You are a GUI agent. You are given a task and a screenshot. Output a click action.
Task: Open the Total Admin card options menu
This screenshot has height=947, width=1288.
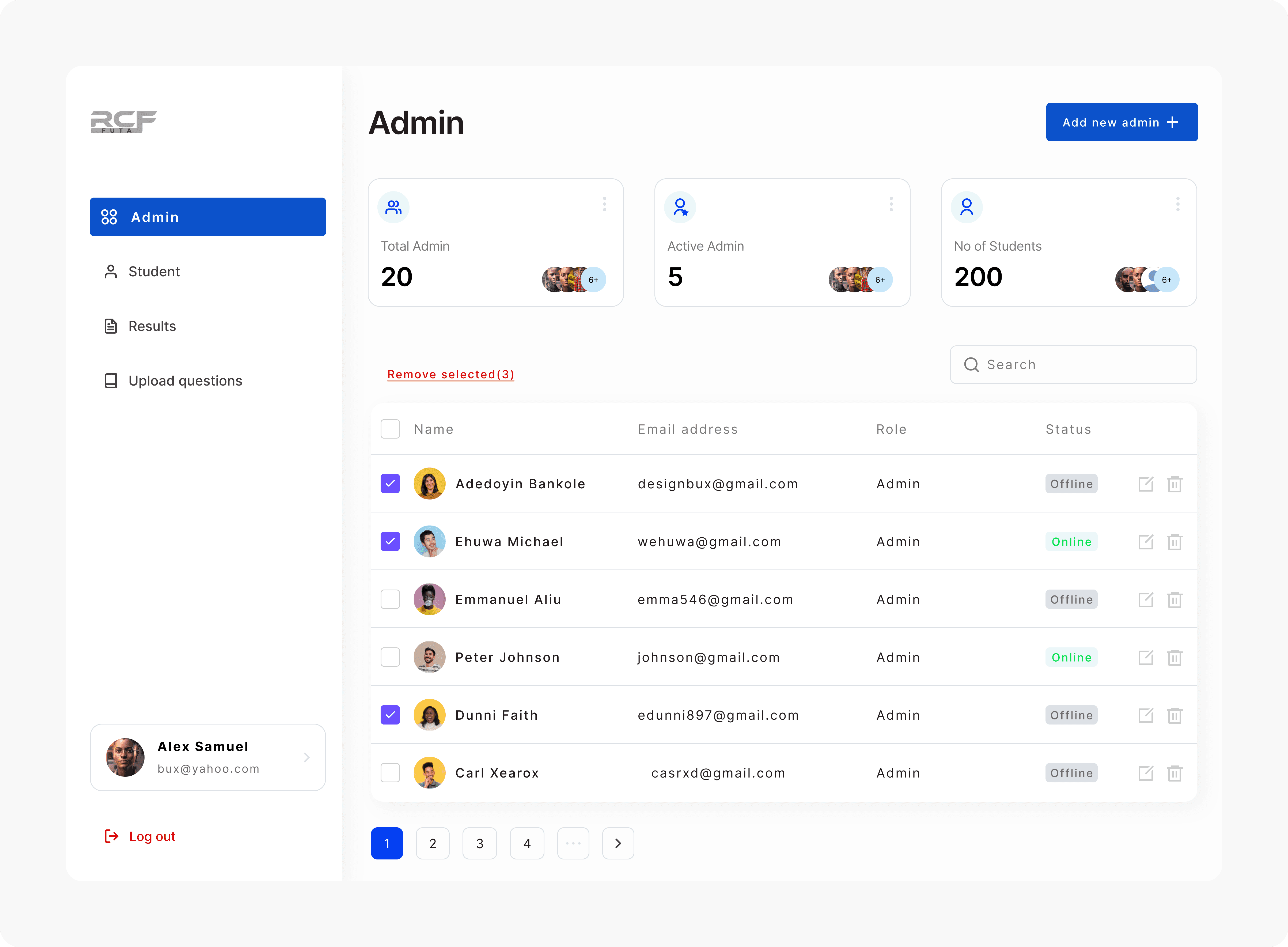tap(604, 204)
